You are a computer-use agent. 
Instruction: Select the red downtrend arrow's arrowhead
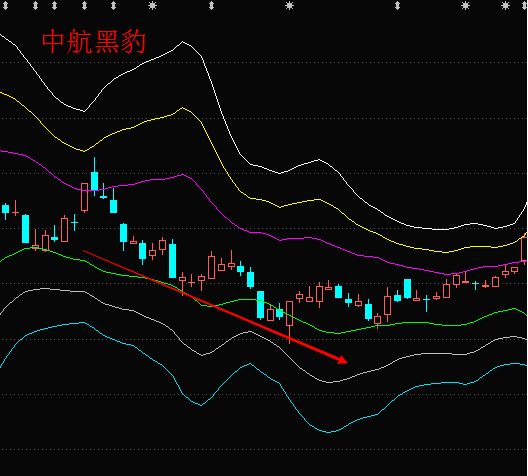(x=342, y=360)
